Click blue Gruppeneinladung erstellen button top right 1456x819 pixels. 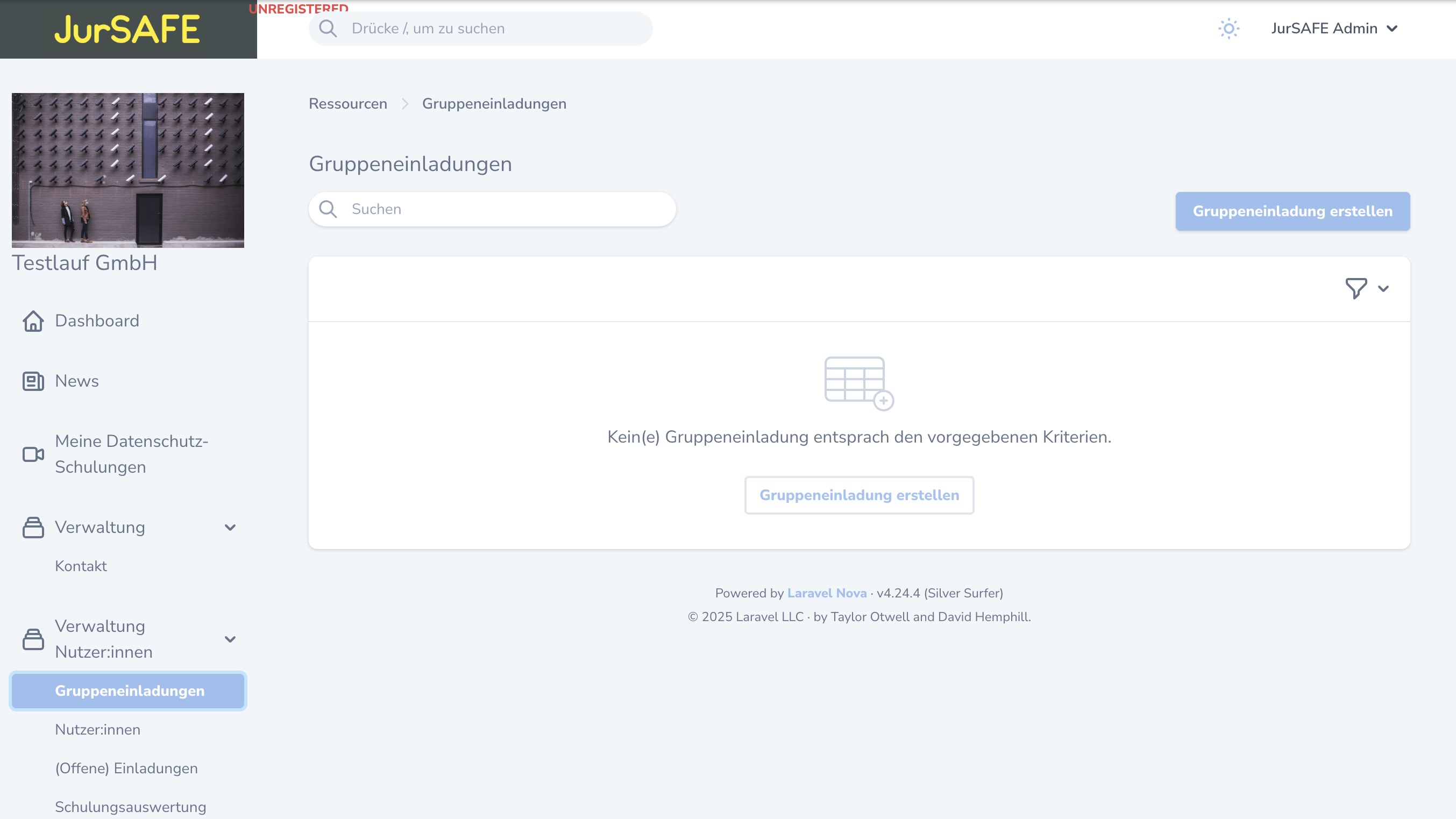pos(1292,211)
